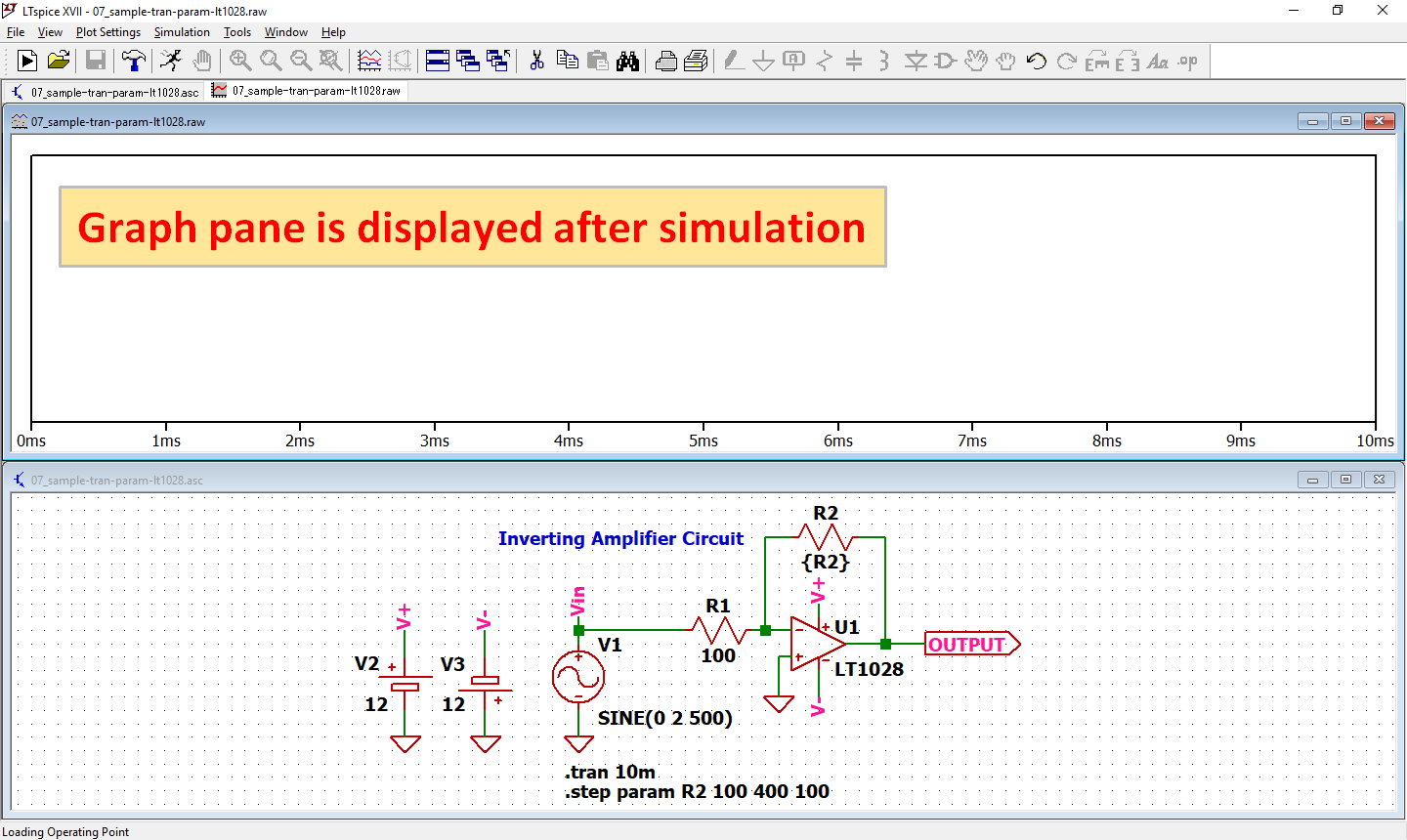1407x840 pixels.
Task: Place a capacitor with the capacitor icon
Action: pyautogui.click(x=856, y=61)
